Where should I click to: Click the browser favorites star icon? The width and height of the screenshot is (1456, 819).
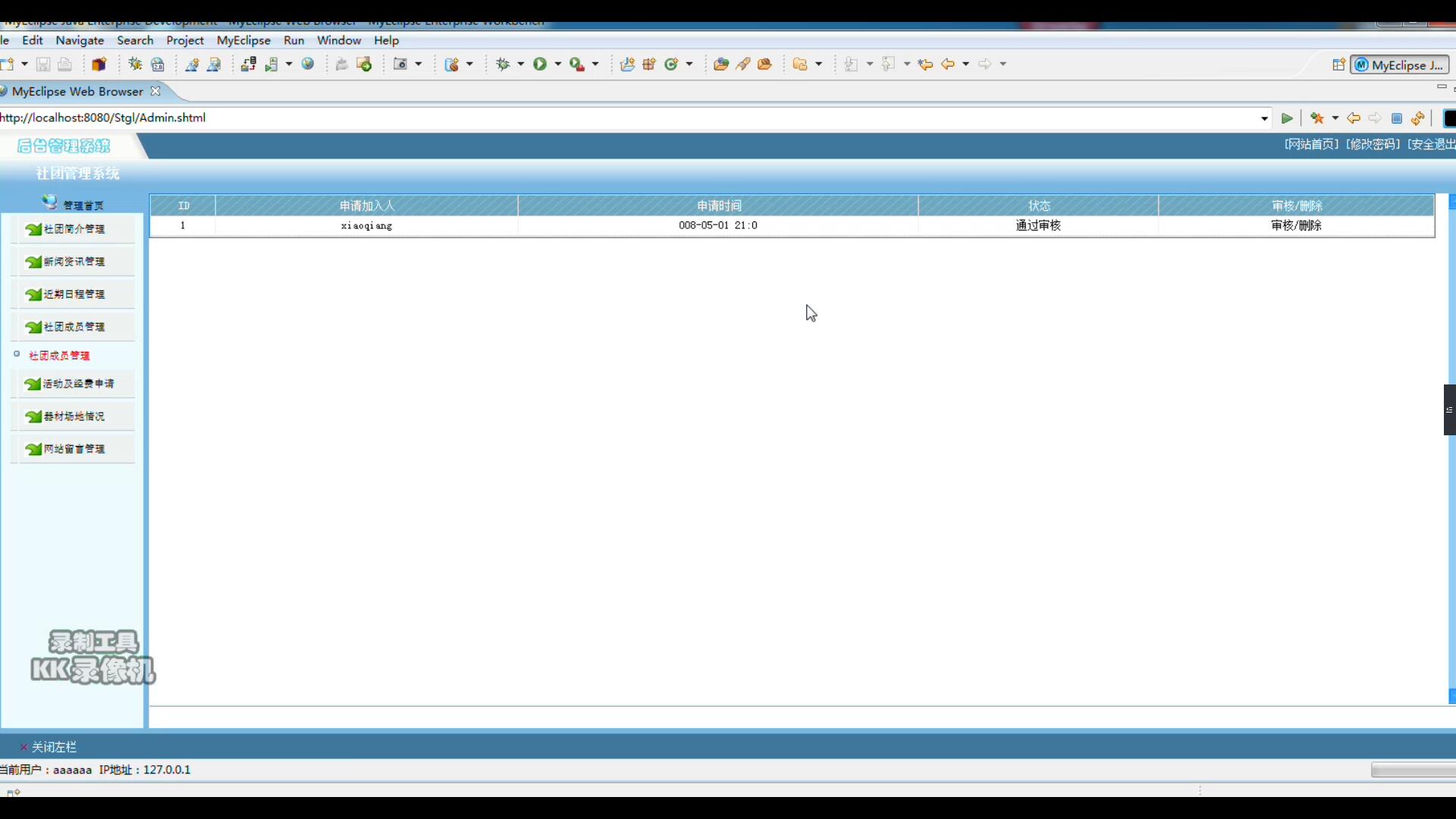pos(1317,118)
